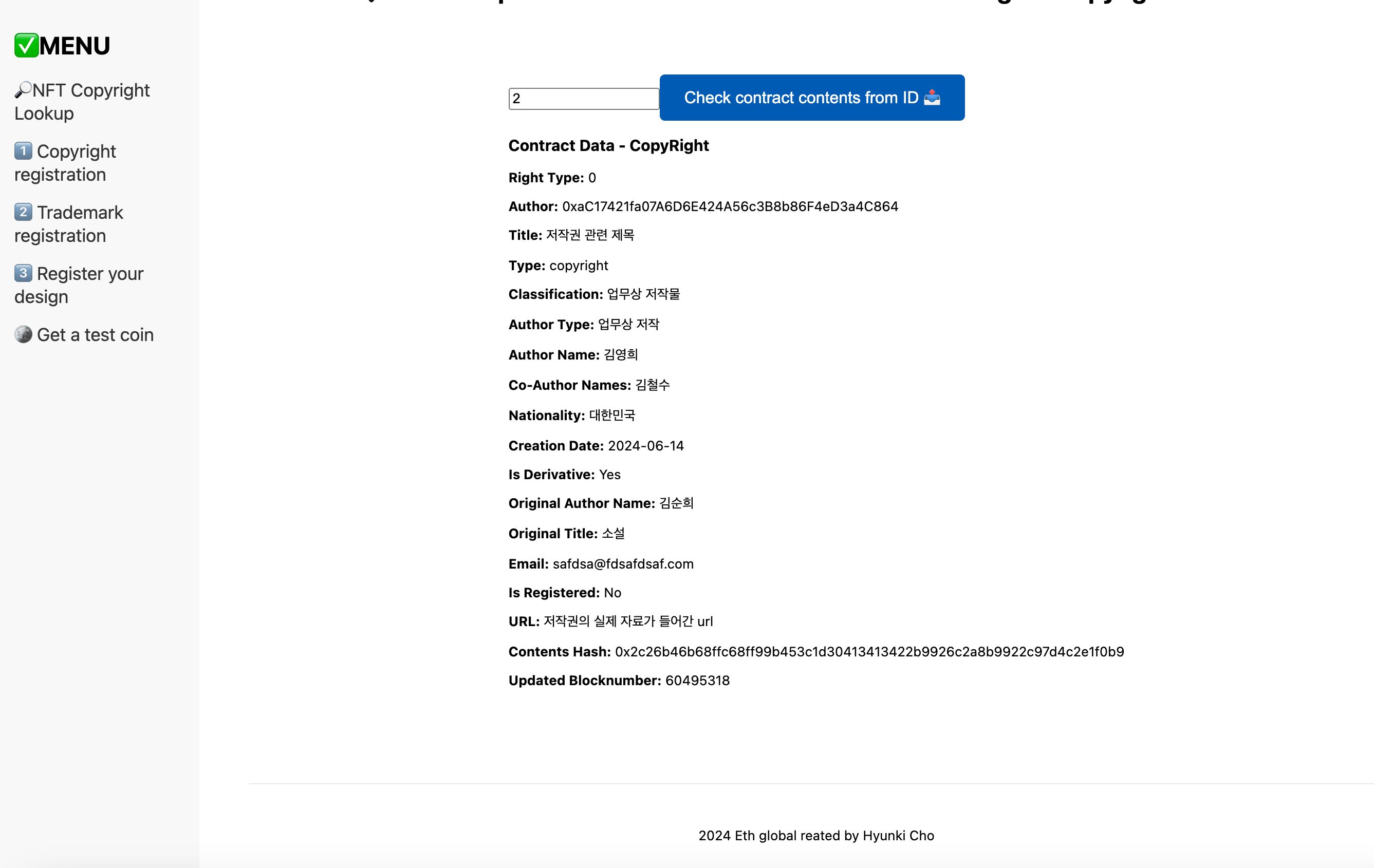Go to the Trademark registration page
Viewport: 1374px width, 868px height.
(68, 223)
